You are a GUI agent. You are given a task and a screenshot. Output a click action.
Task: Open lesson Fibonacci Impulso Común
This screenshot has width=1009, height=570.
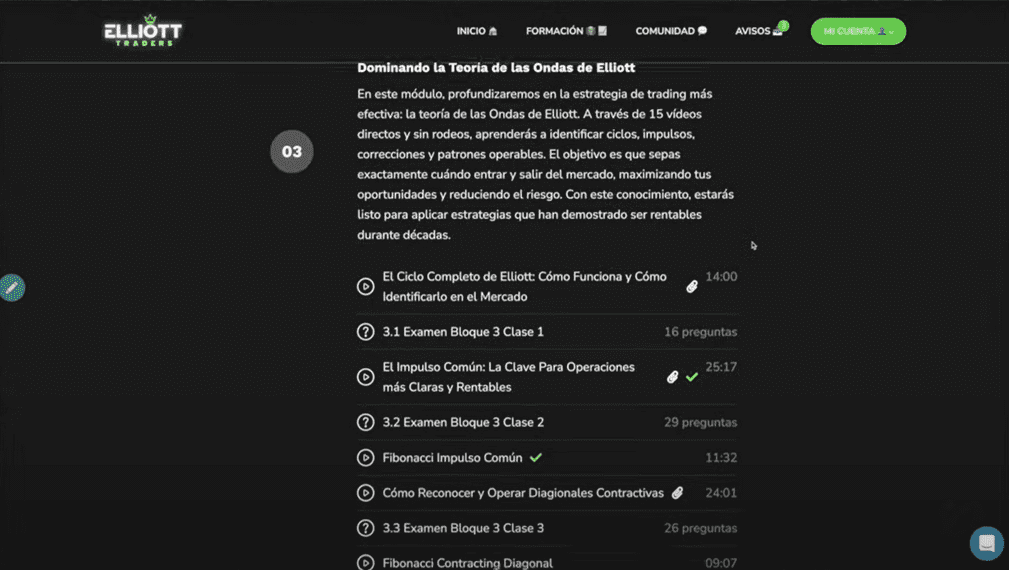452,458
